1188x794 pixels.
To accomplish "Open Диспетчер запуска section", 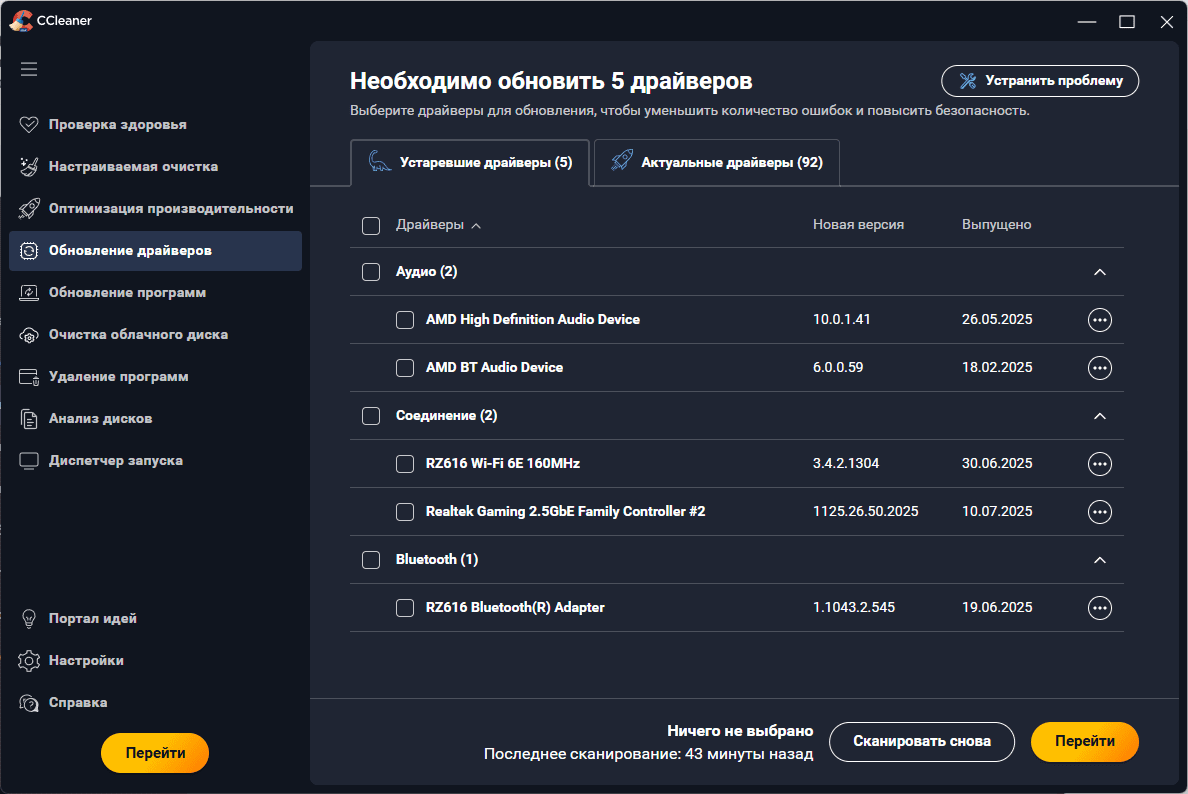I will tap(155, 461).
